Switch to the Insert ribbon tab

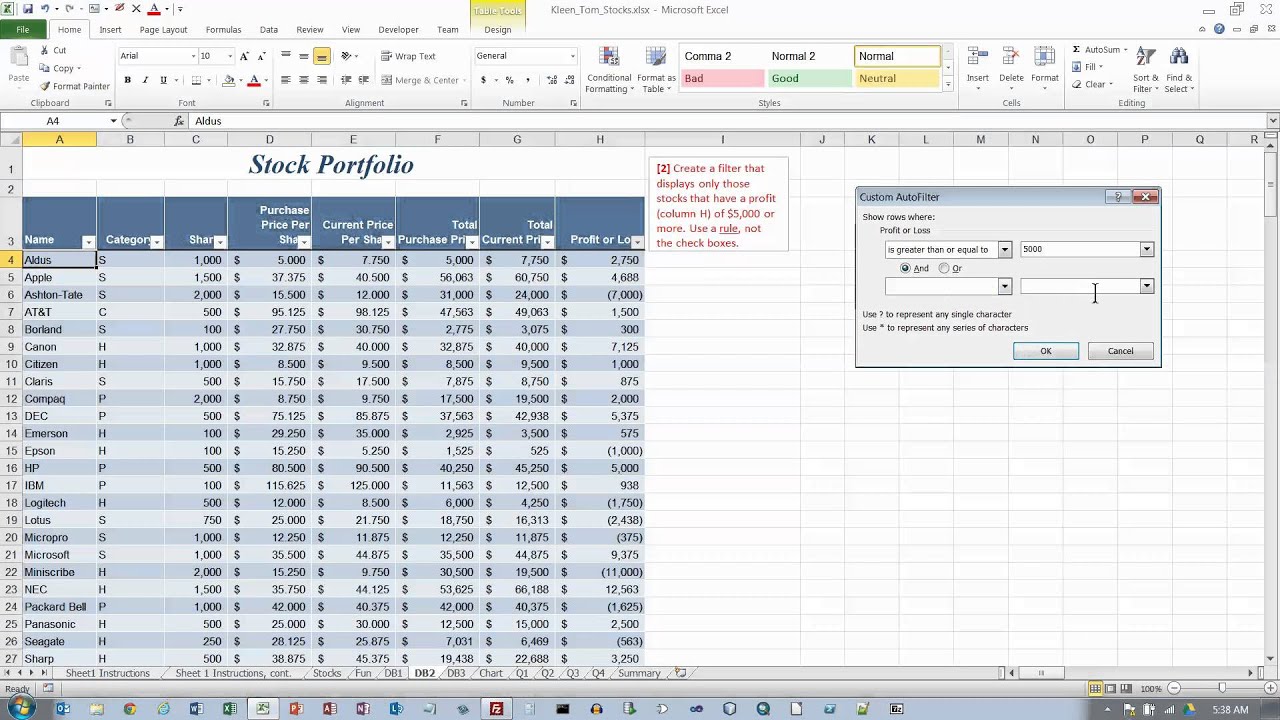(110, 30)
